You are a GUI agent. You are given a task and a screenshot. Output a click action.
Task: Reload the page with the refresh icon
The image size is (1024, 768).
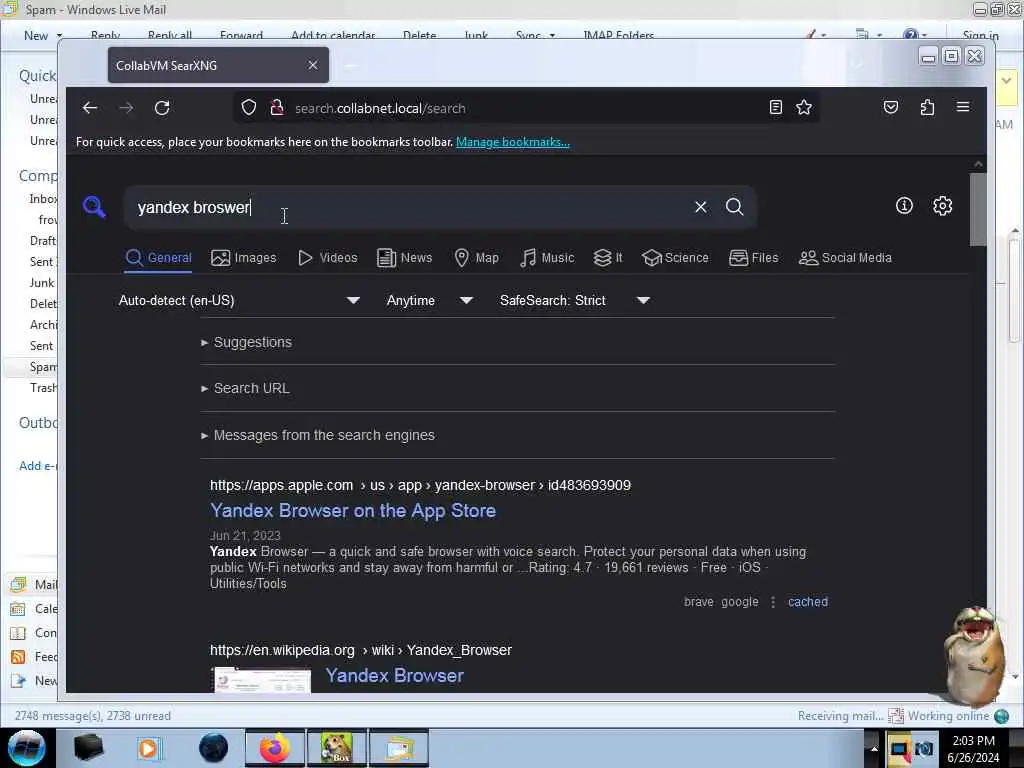pos(162,108)
